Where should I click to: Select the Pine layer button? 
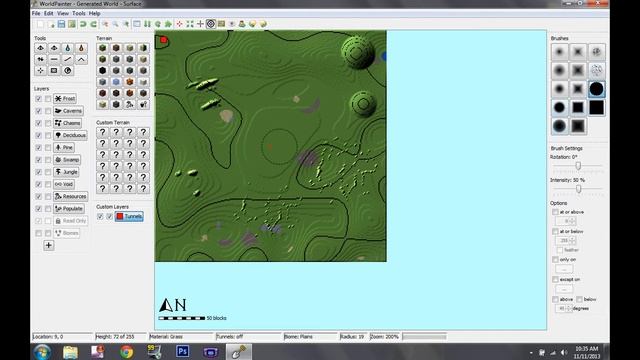(x=64, y=147)
